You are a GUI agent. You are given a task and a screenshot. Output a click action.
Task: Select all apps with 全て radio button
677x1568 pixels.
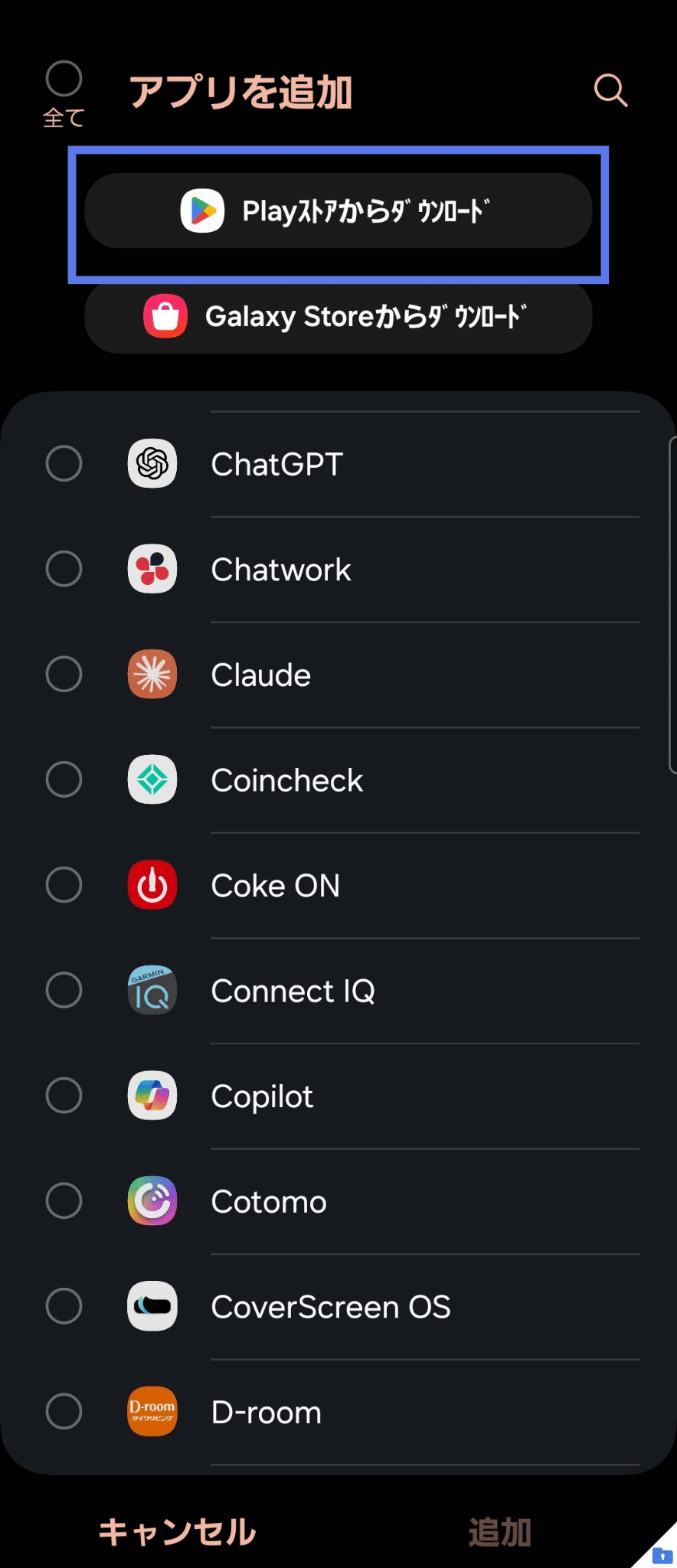click(64, 79)
